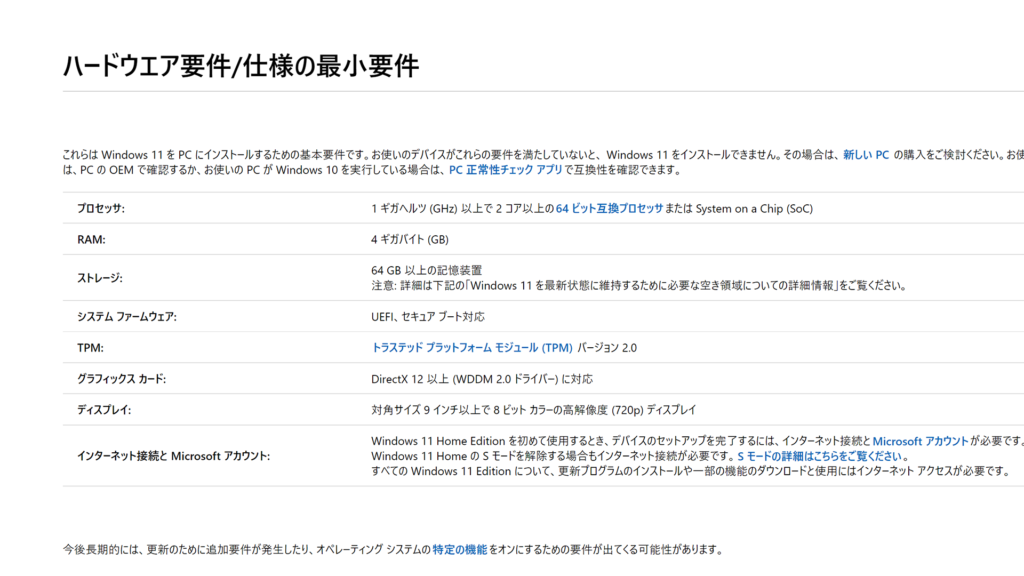Open トラステッド プラットフォーム モジュール (TPM) link
Screen dimensions: 1024x576
pos(472,347)
